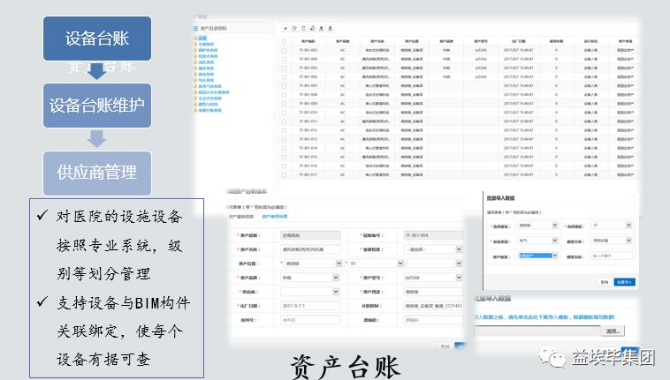Click the trash delete toolbar icon
670x380 pixels.
click(303, 29)
